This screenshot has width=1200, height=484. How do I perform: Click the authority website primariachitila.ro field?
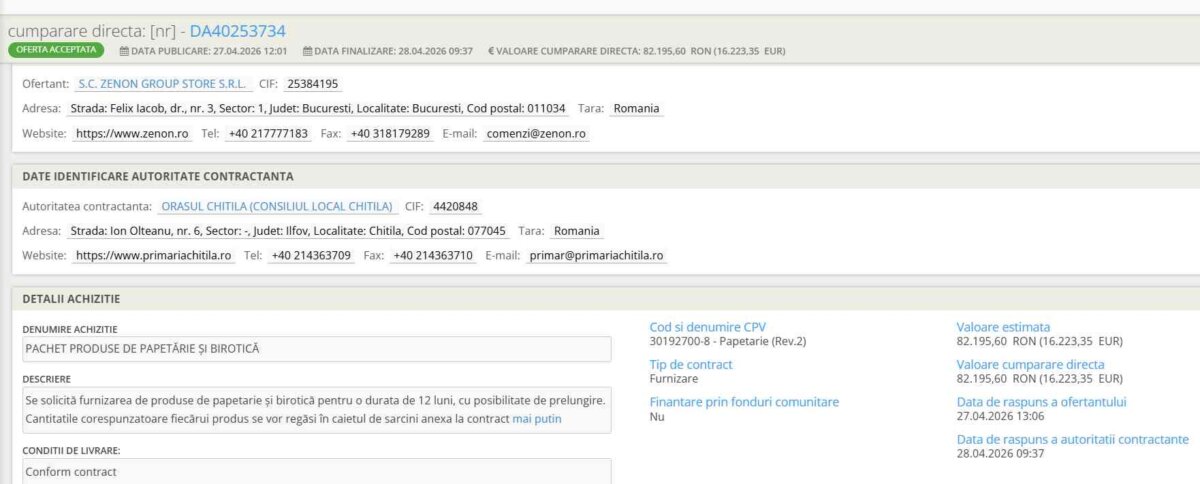click(x=154, y=256)
